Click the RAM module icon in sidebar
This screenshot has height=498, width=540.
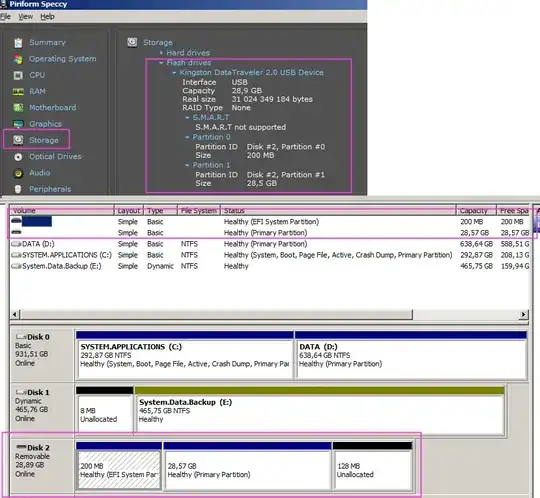[18, 92]
